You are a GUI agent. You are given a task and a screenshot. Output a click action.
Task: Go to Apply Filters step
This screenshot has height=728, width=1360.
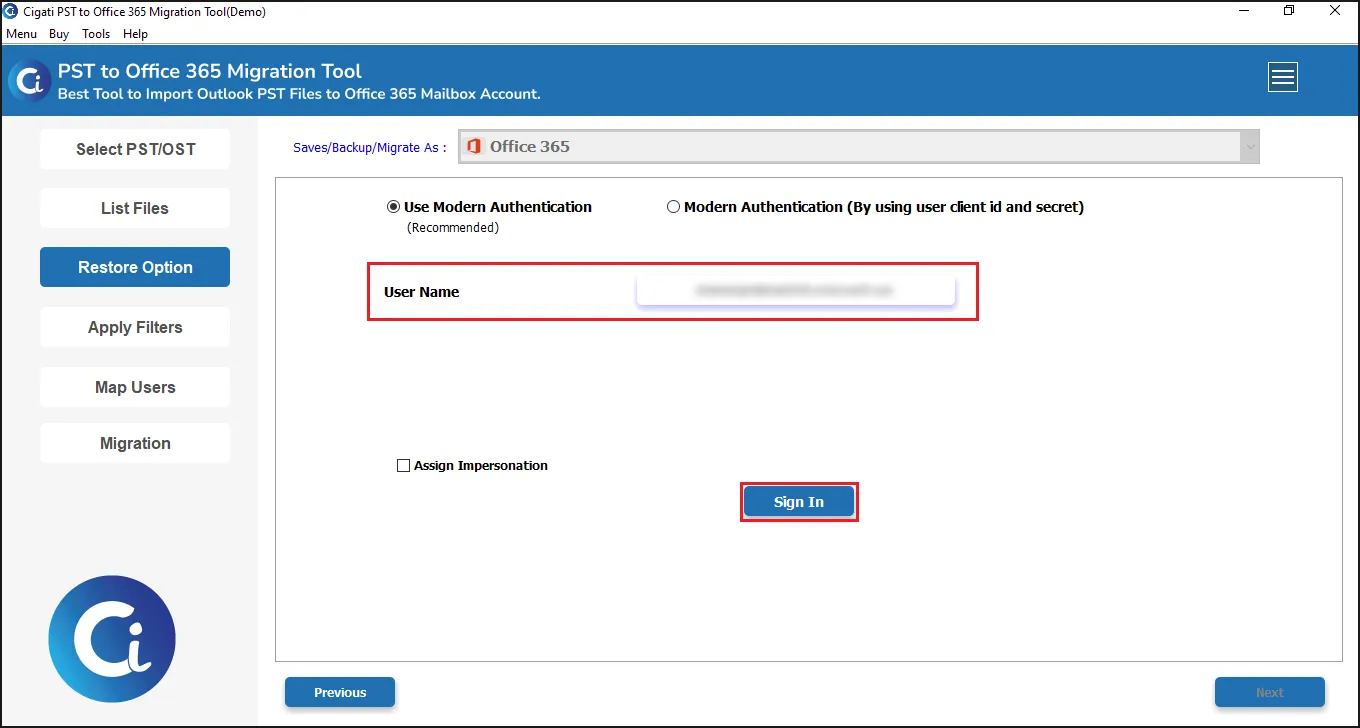click(135, 327)
